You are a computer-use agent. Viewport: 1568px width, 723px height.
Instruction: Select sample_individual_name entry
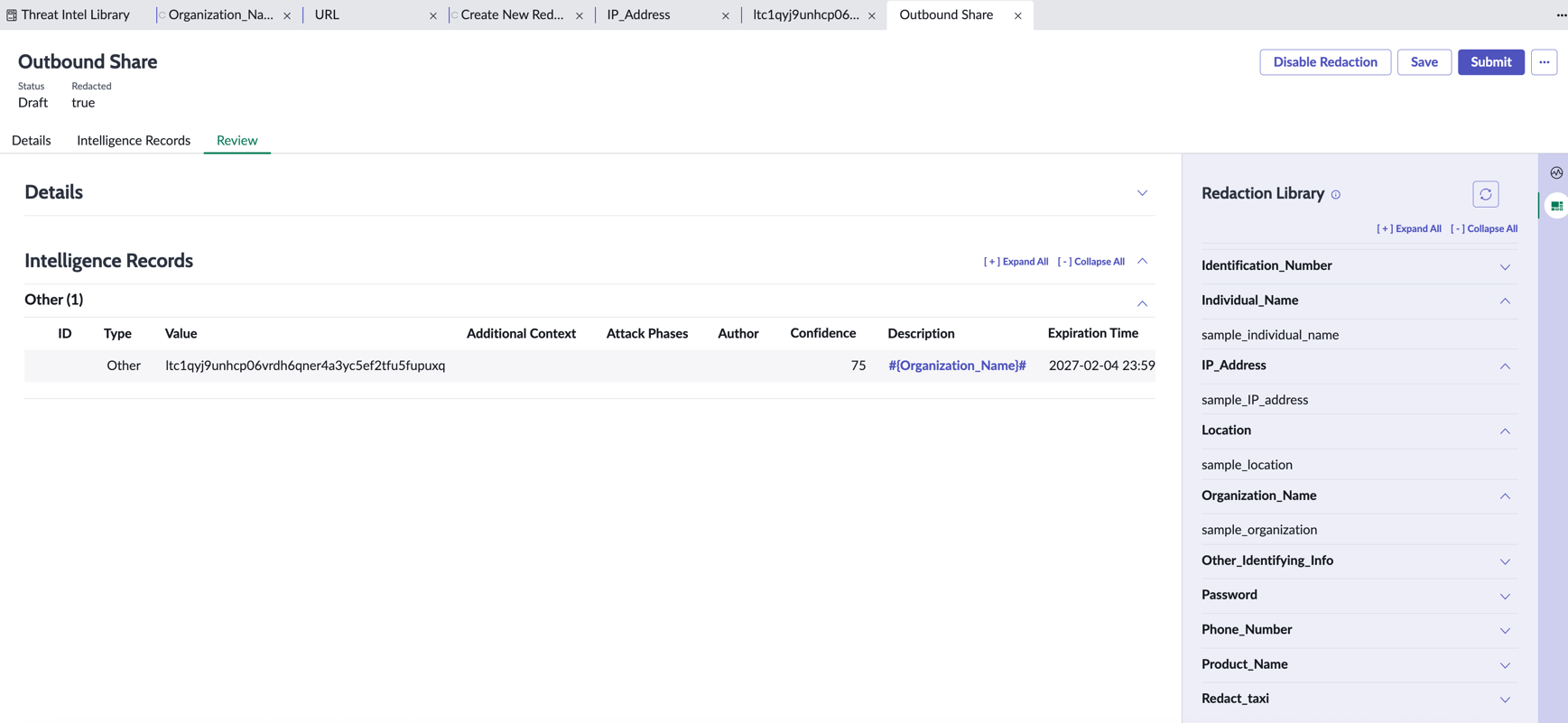pyautogui.click(x=1269, y=335)
